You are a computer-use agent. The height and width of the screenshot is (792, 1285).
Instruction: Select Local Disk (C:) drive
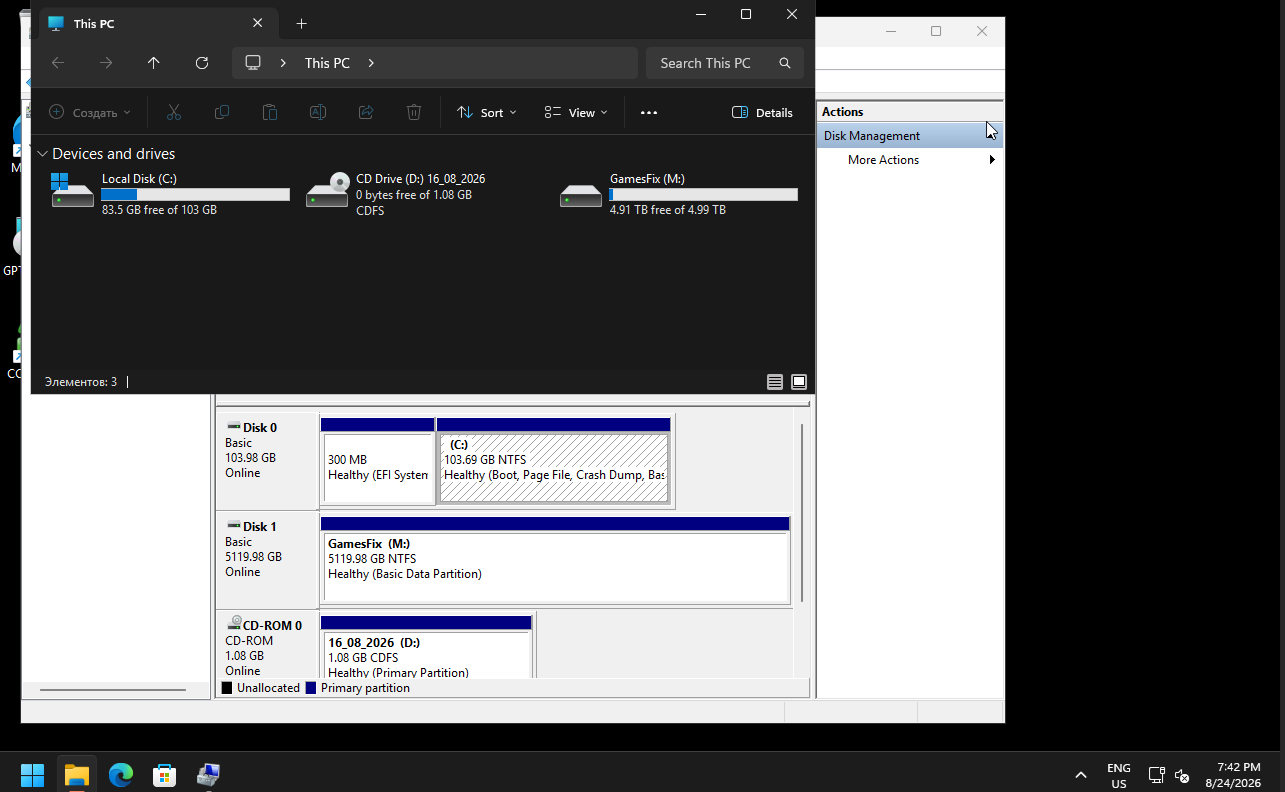[x=170, y=195]
